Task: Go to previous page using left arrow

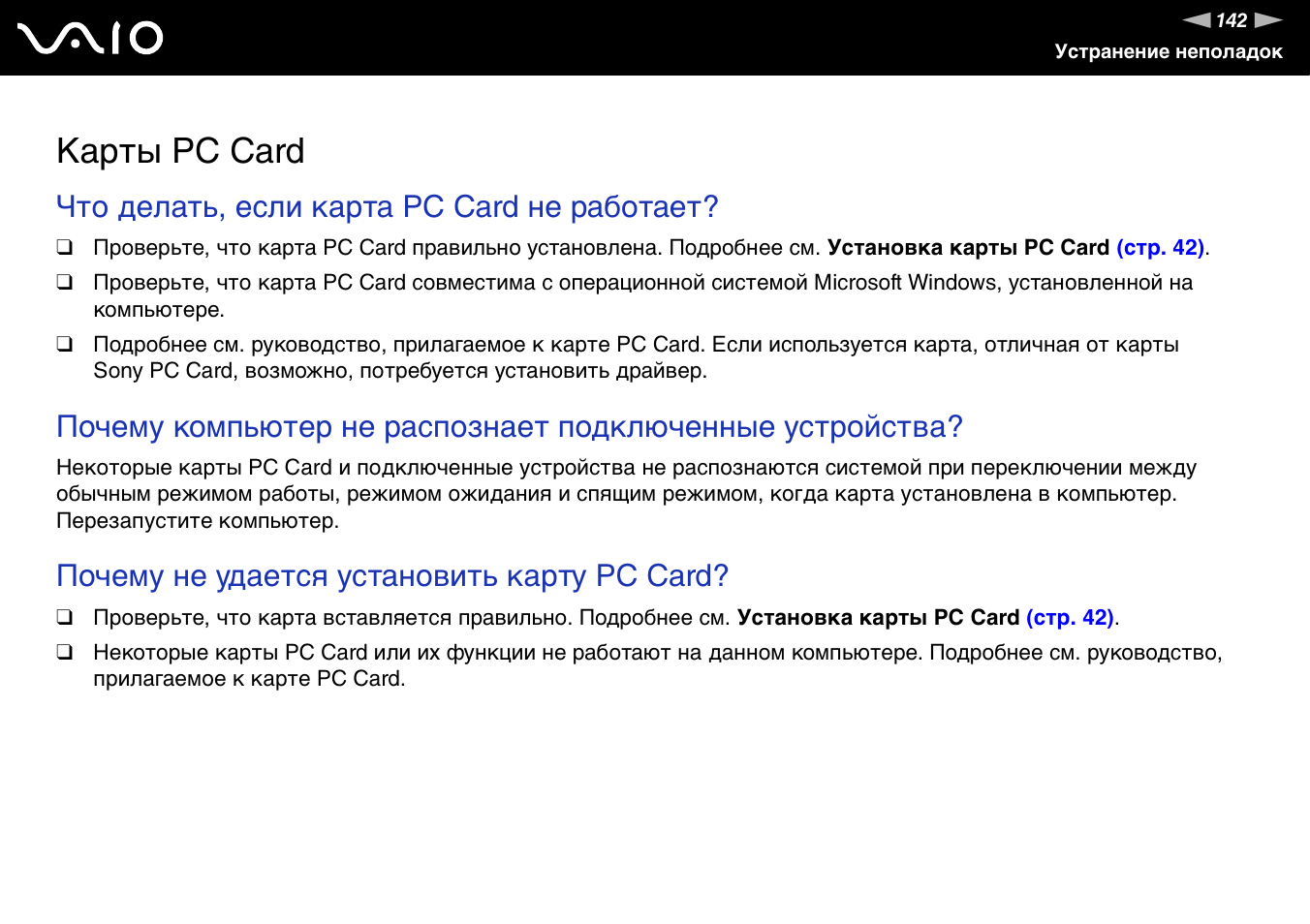Action: (x=1197, y=20)
